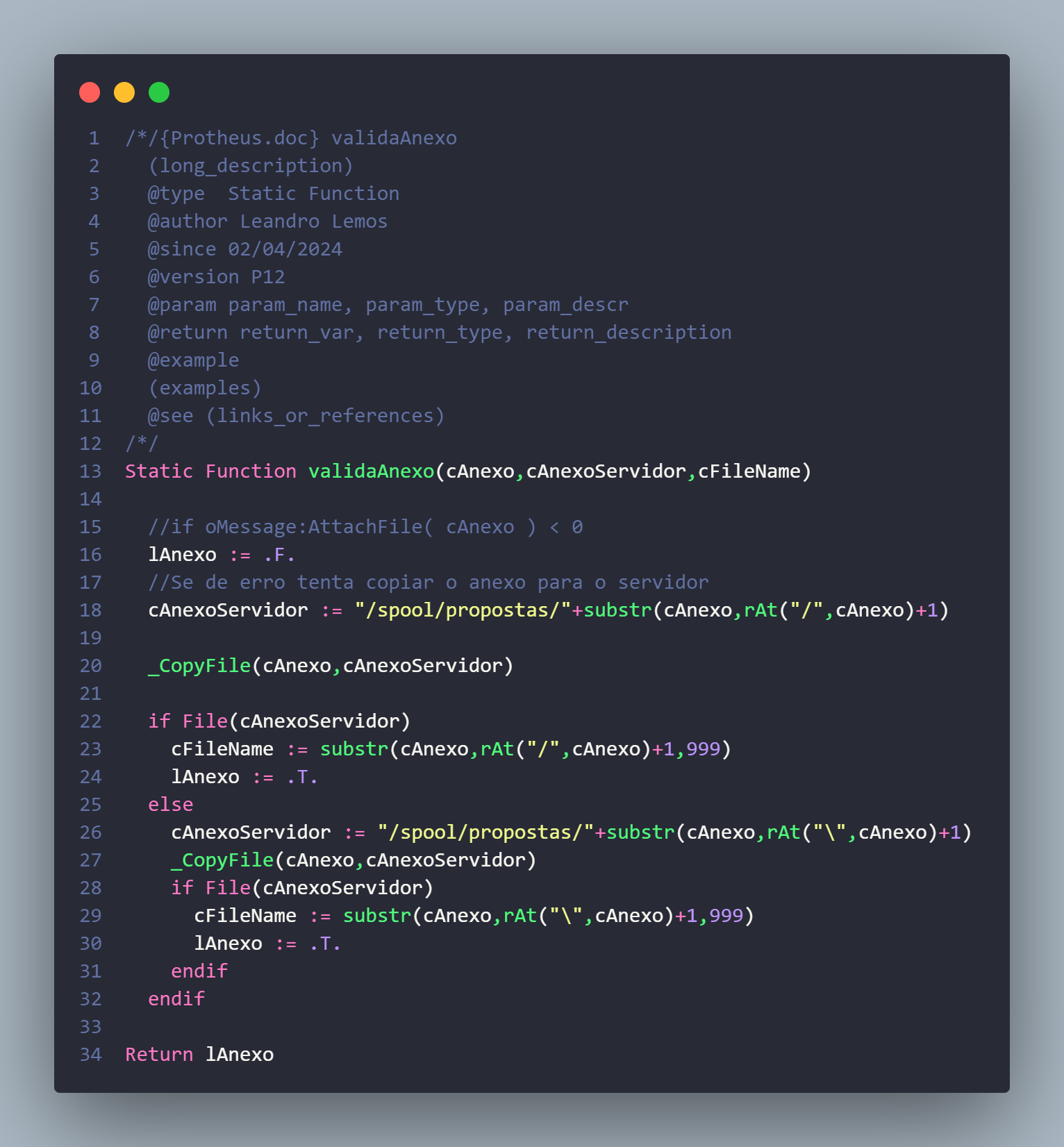This screenshot has width=1064, height=1147.
Task: Click line number 13 in the gutter
Action: point(90,471)
